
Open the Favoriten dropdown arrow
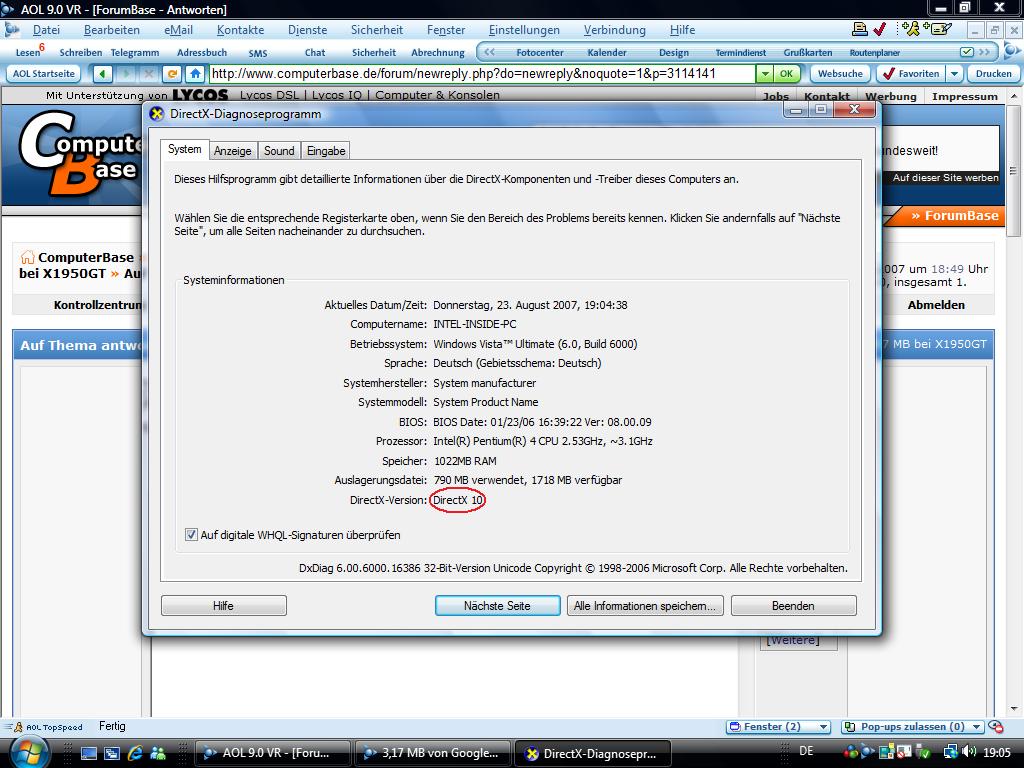954,74
